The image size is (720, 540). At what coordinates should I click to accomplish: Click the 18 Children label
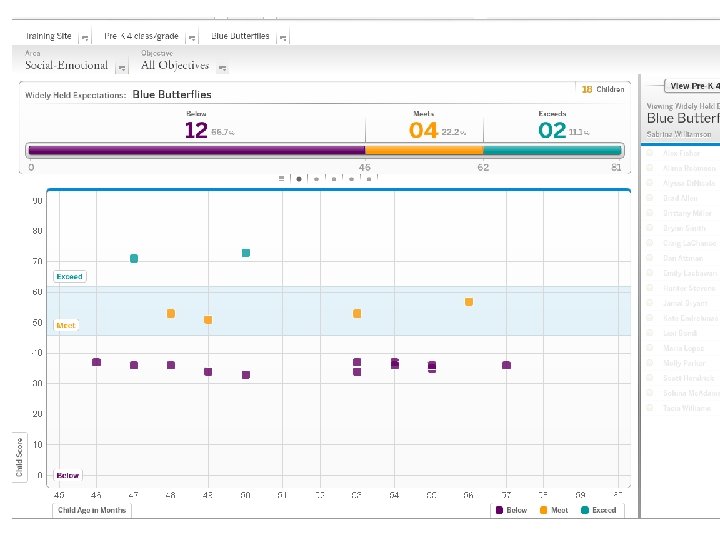click(x=603, y=89)
